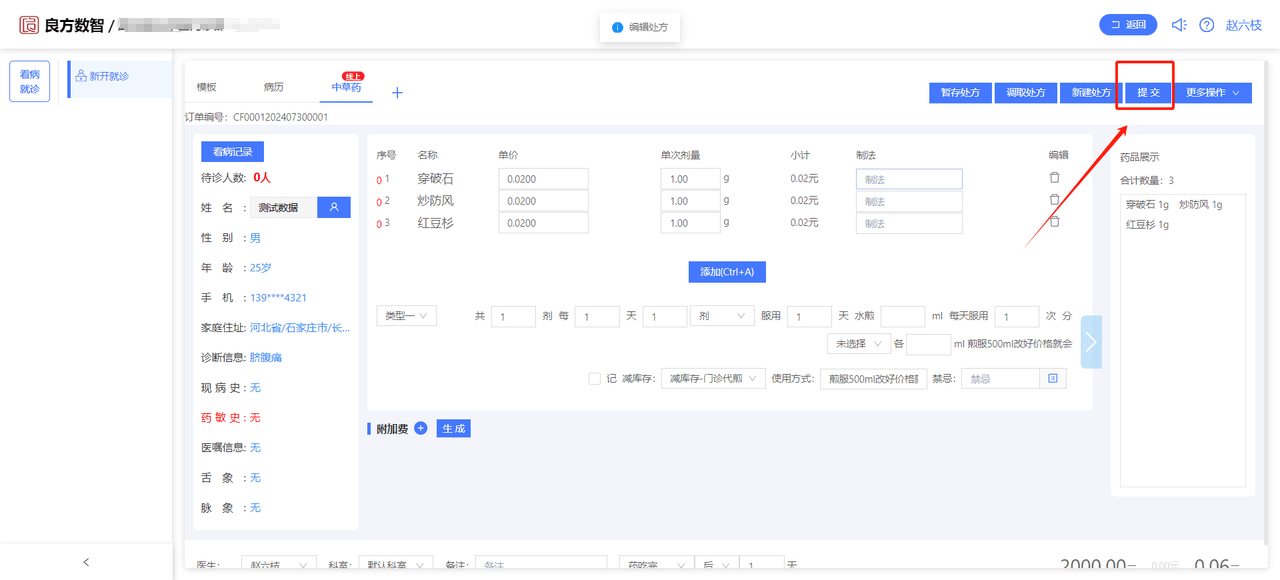Toggle the 记 checkbox
This screenshot has height=580, width=1280.
click(x=595, y=379)
